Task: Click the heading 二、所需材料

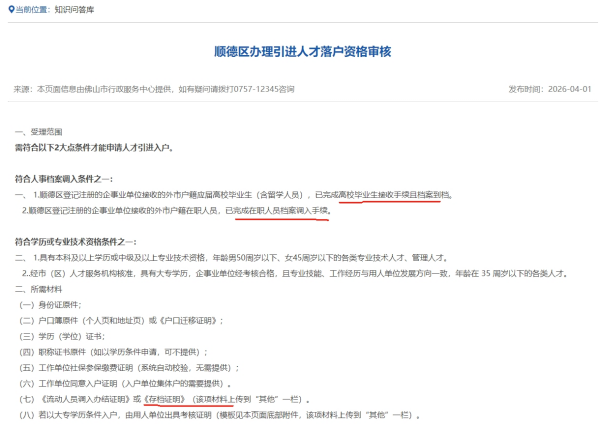Action: (x=38, y=289)
